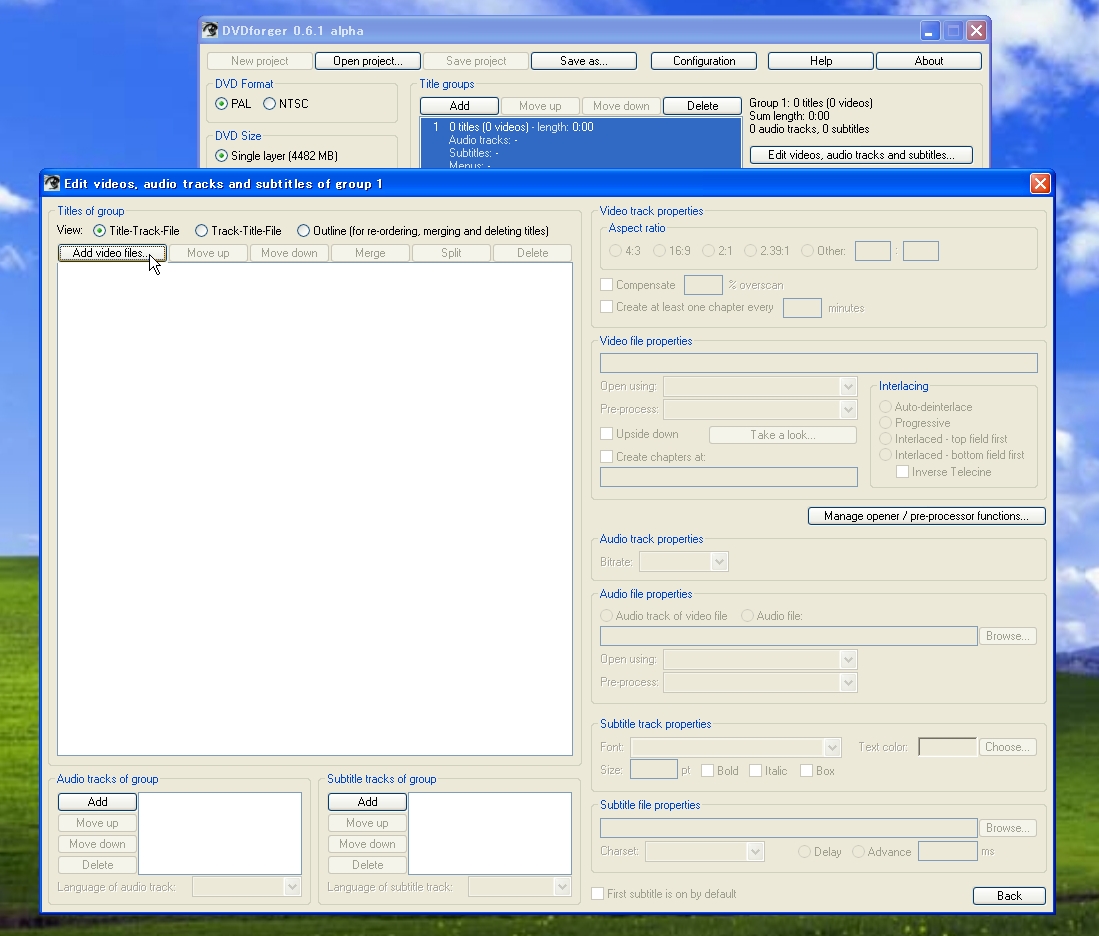Pick the 4:3 aspect ratio
The image size is (1099, 936).
[615, 251]
